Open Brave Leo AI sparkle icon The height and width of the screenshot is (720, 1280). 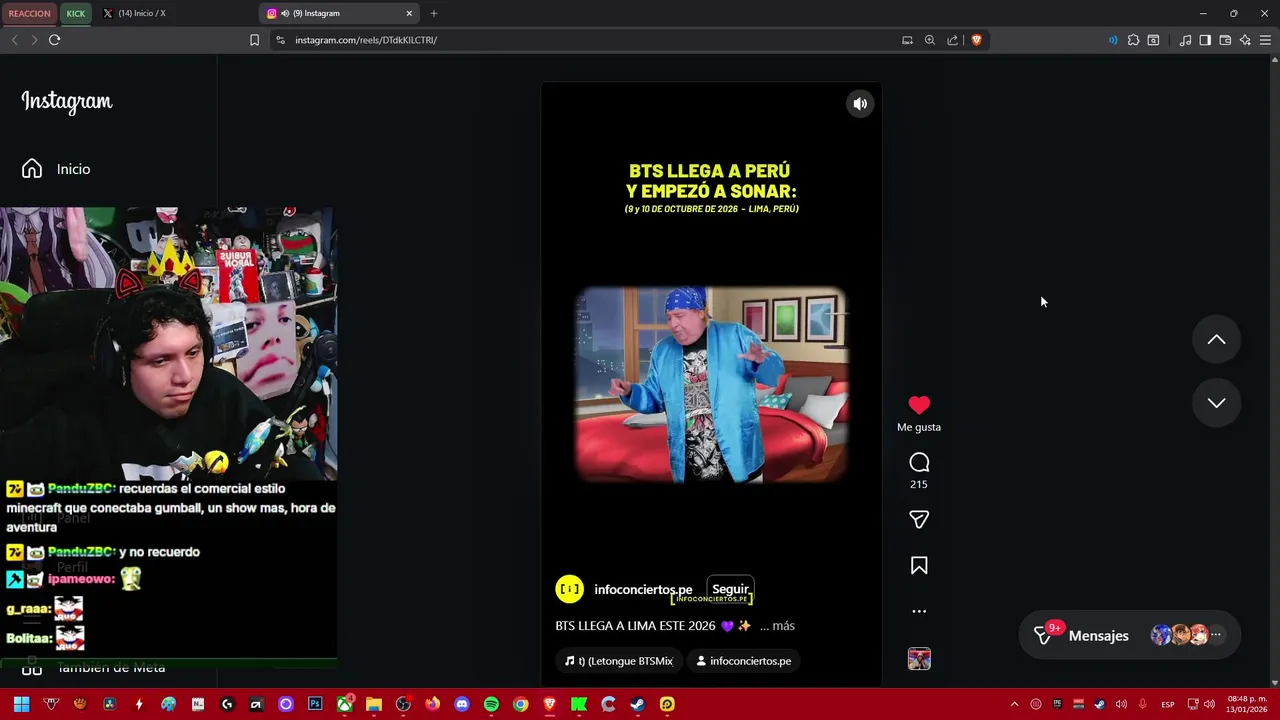click(x=1245, y=40)
